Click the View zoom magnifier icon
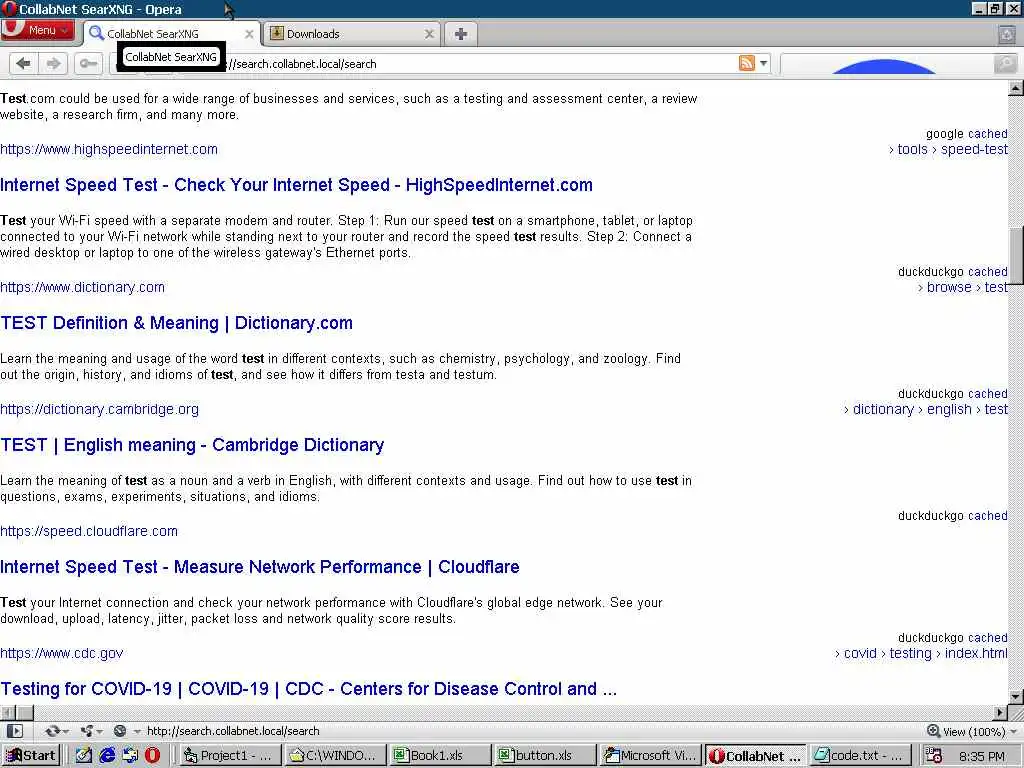 tap(934, 731)
